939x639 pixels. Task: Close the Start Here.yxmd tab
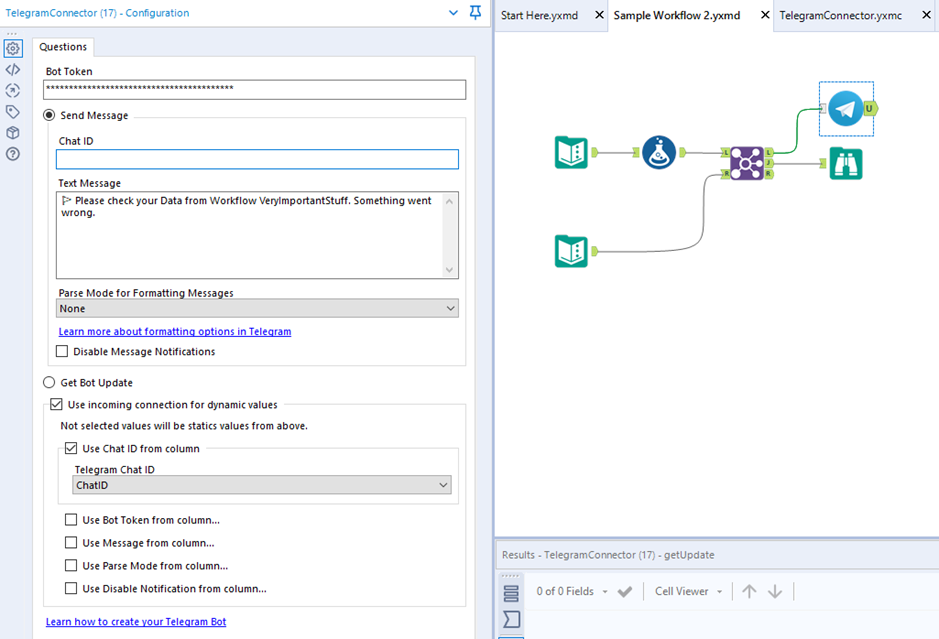tap(599, 15)
